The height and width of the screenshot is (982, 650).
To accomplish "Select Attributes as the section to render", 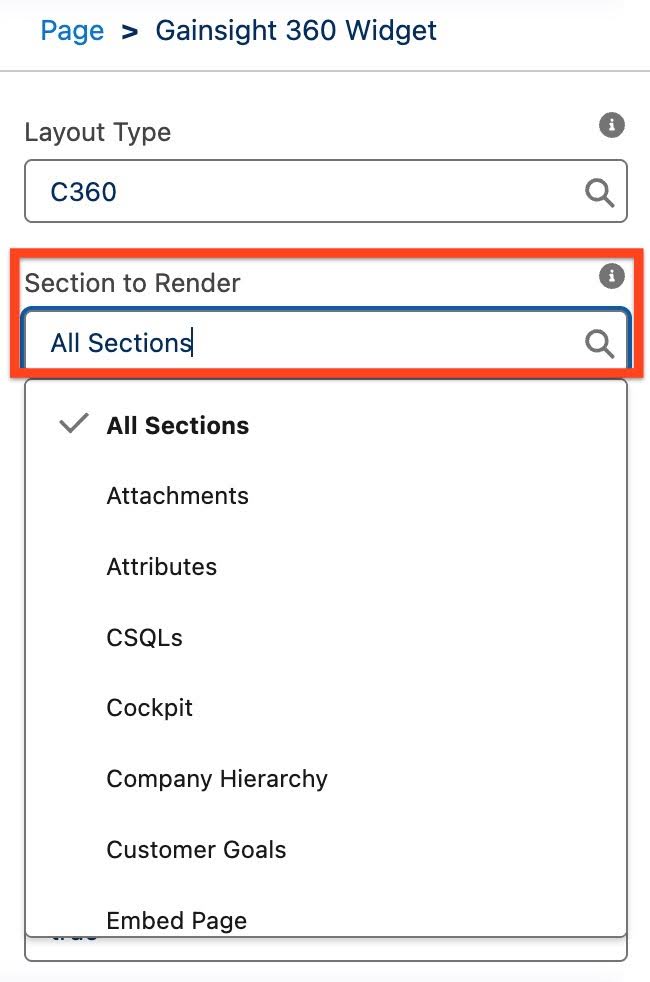I will (162, 566).
